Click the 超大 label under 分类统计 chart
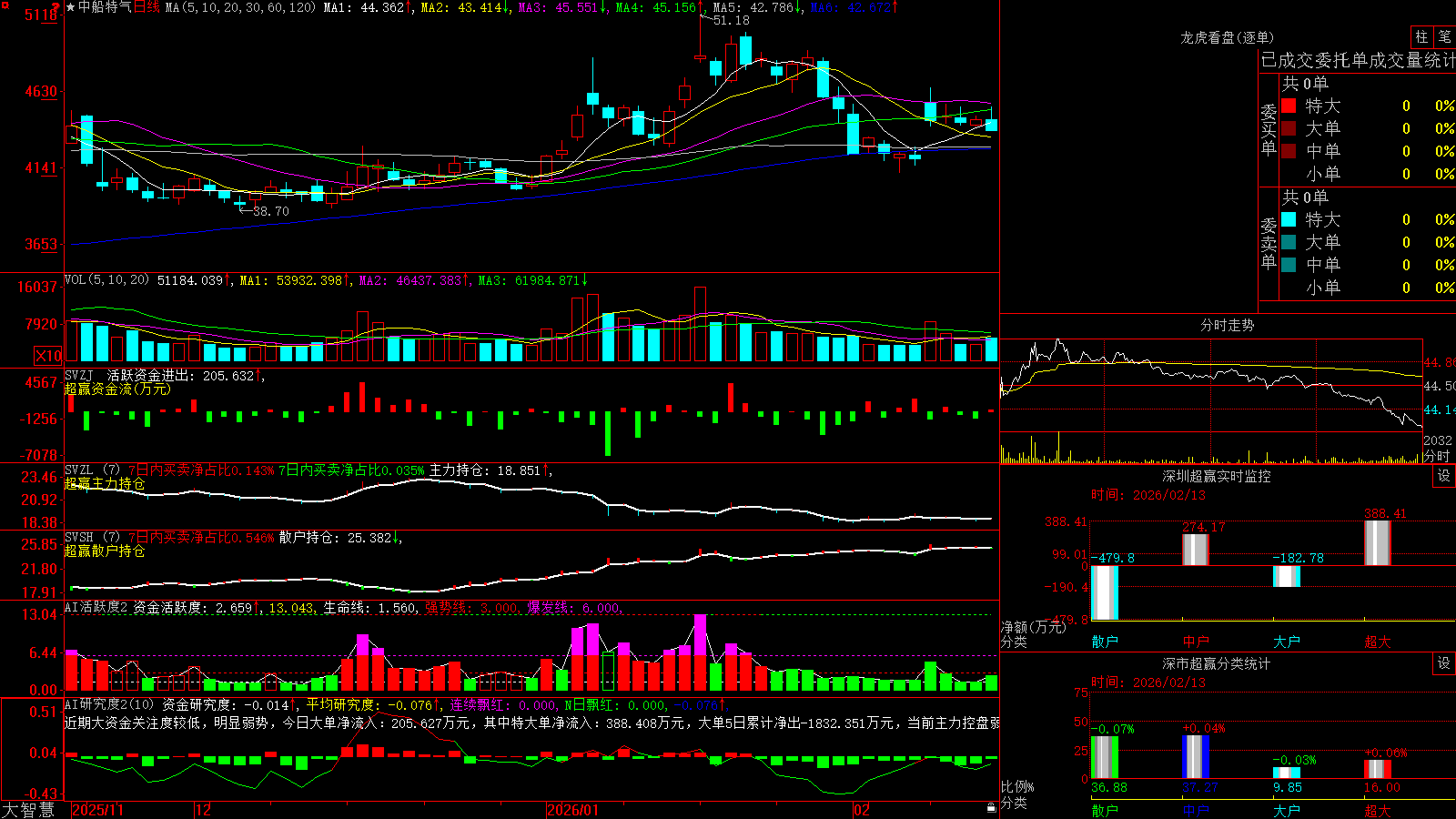The height and width of the screenshot is (819, 1456). pos(1378,810)
